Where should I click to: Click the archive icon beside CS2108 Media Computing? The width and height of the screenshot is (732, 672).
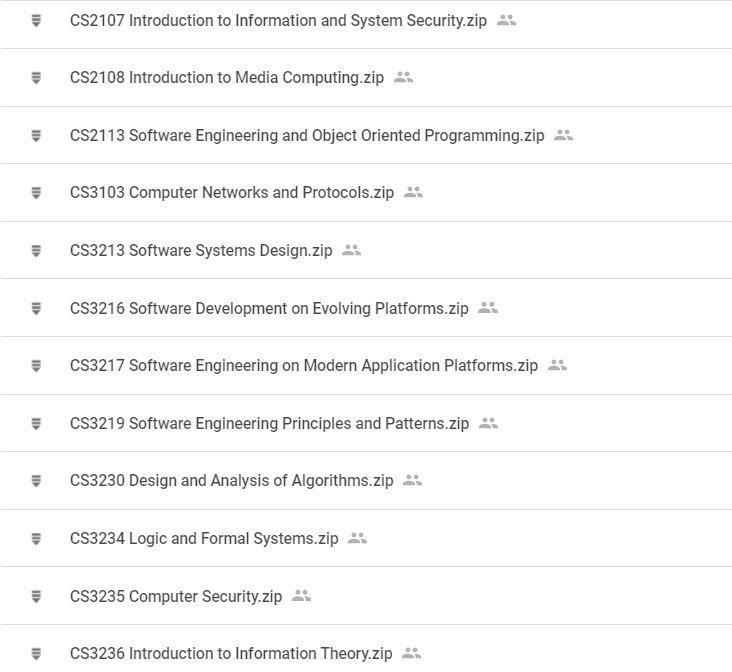point(36,77)
